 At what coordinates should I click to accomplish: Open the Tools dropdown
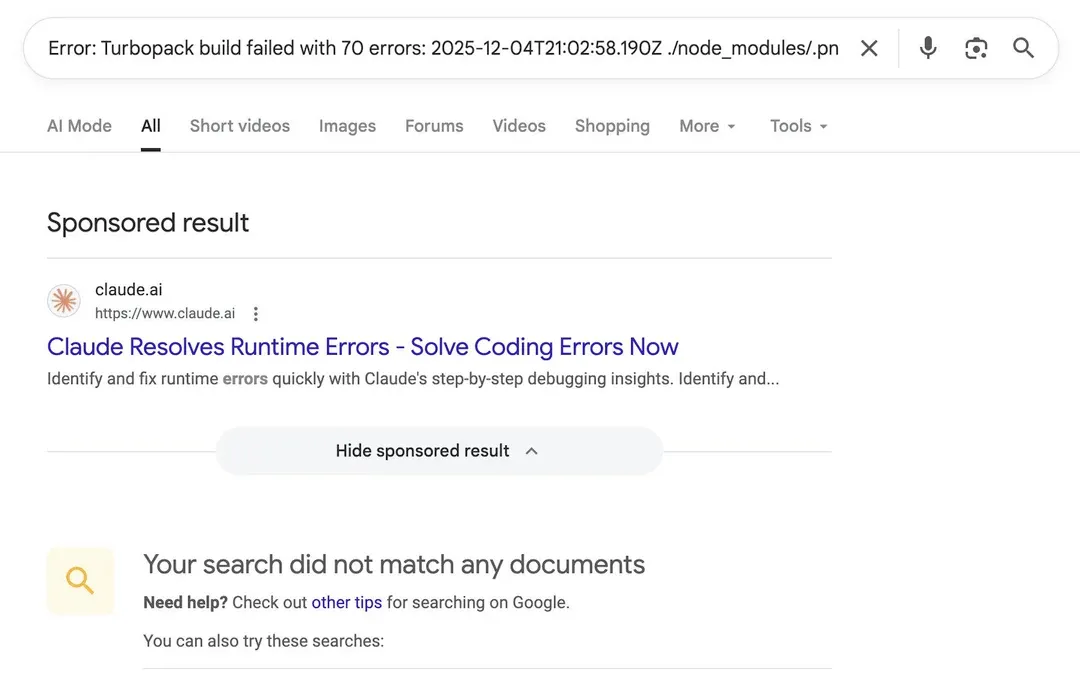[797, 126]
